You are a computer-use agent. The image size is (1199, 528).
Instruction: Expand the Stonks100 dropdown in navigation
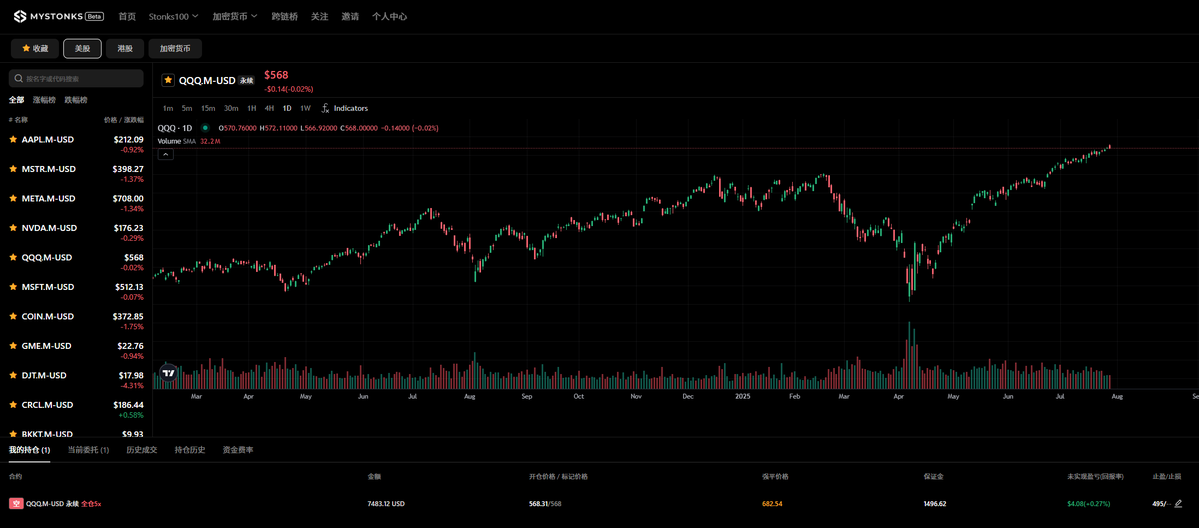tap(174, 16)
